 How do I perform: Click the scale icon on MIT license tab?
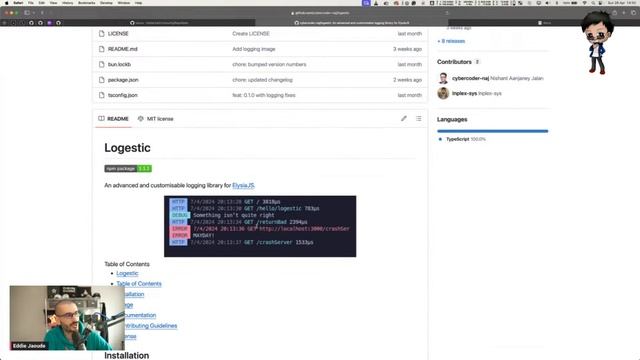click(x=140, y=119)
